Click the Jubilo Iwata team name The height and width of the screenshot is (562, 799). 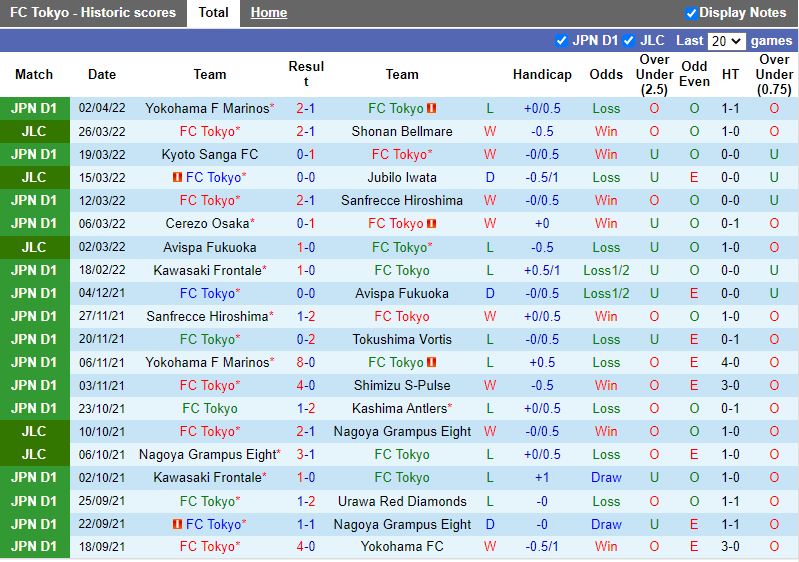[x=402, y=177]
